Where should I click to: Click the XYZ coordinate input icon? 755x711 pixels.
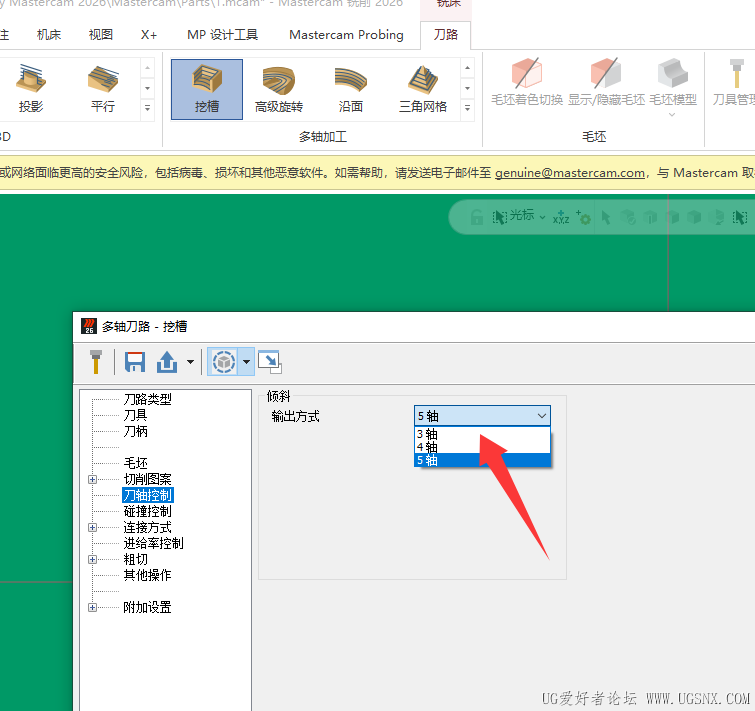pos(561,218)
